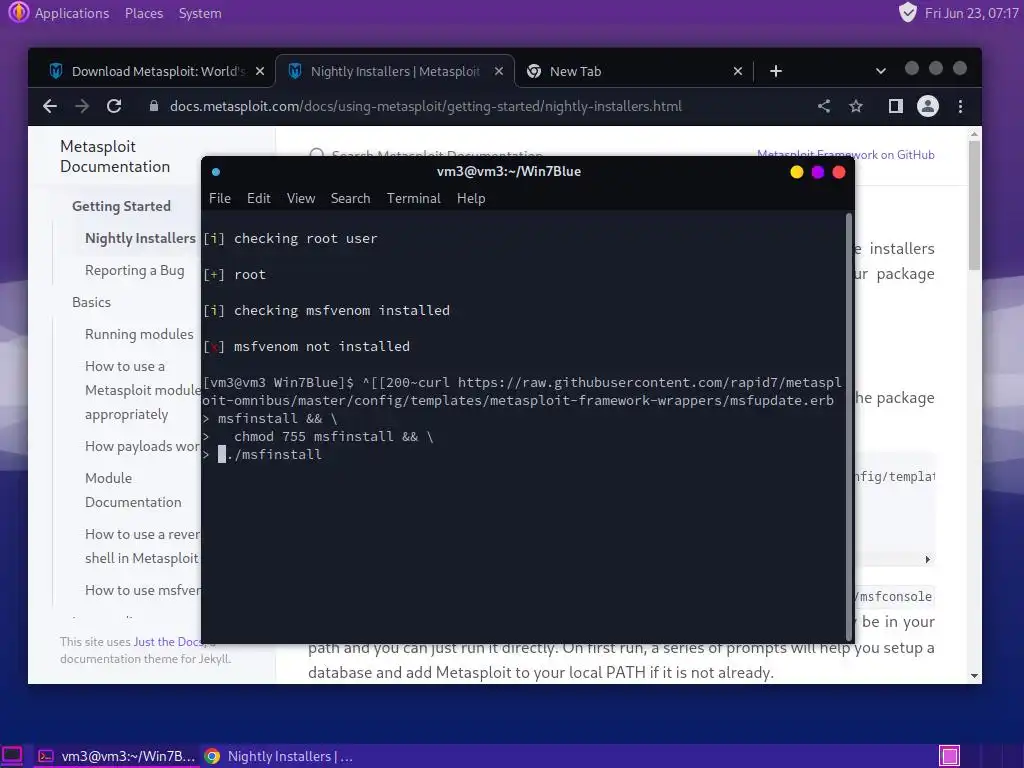Open the terminal File menu
Screen dimensions: 1024x768
(x=220, y=199)
